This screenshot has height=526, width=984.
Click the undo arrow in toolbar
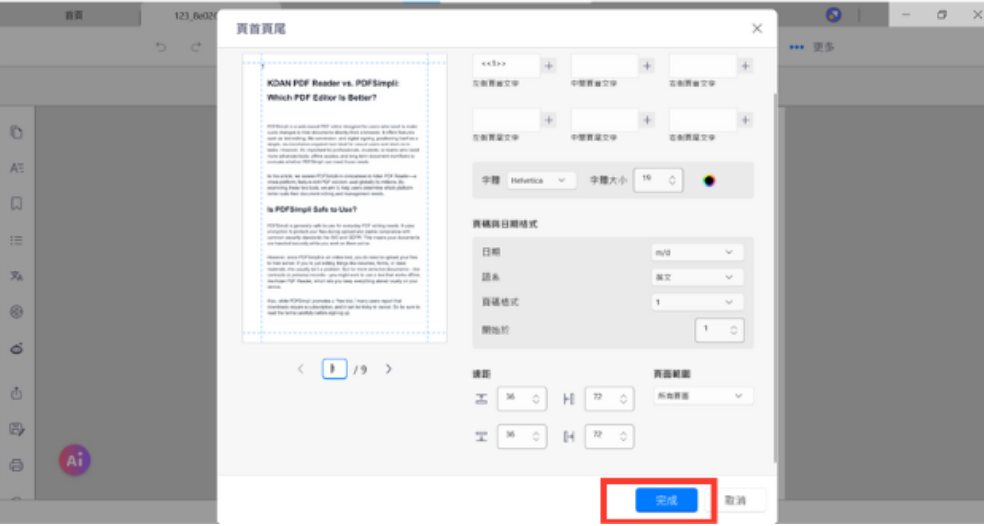pos(161,47)
